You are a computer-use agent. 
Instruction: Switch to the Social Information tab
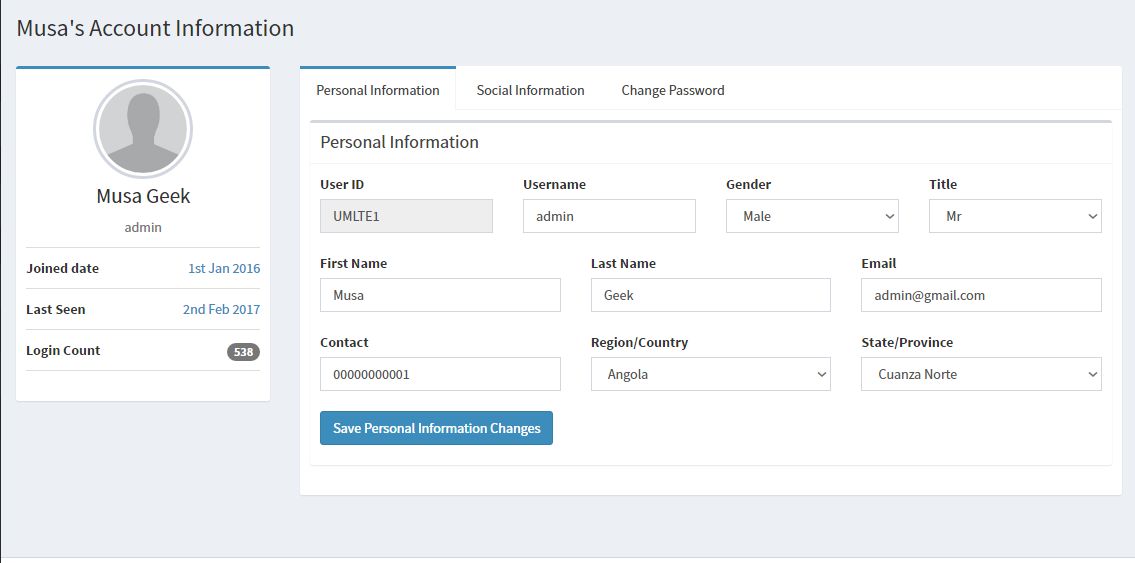530,90
